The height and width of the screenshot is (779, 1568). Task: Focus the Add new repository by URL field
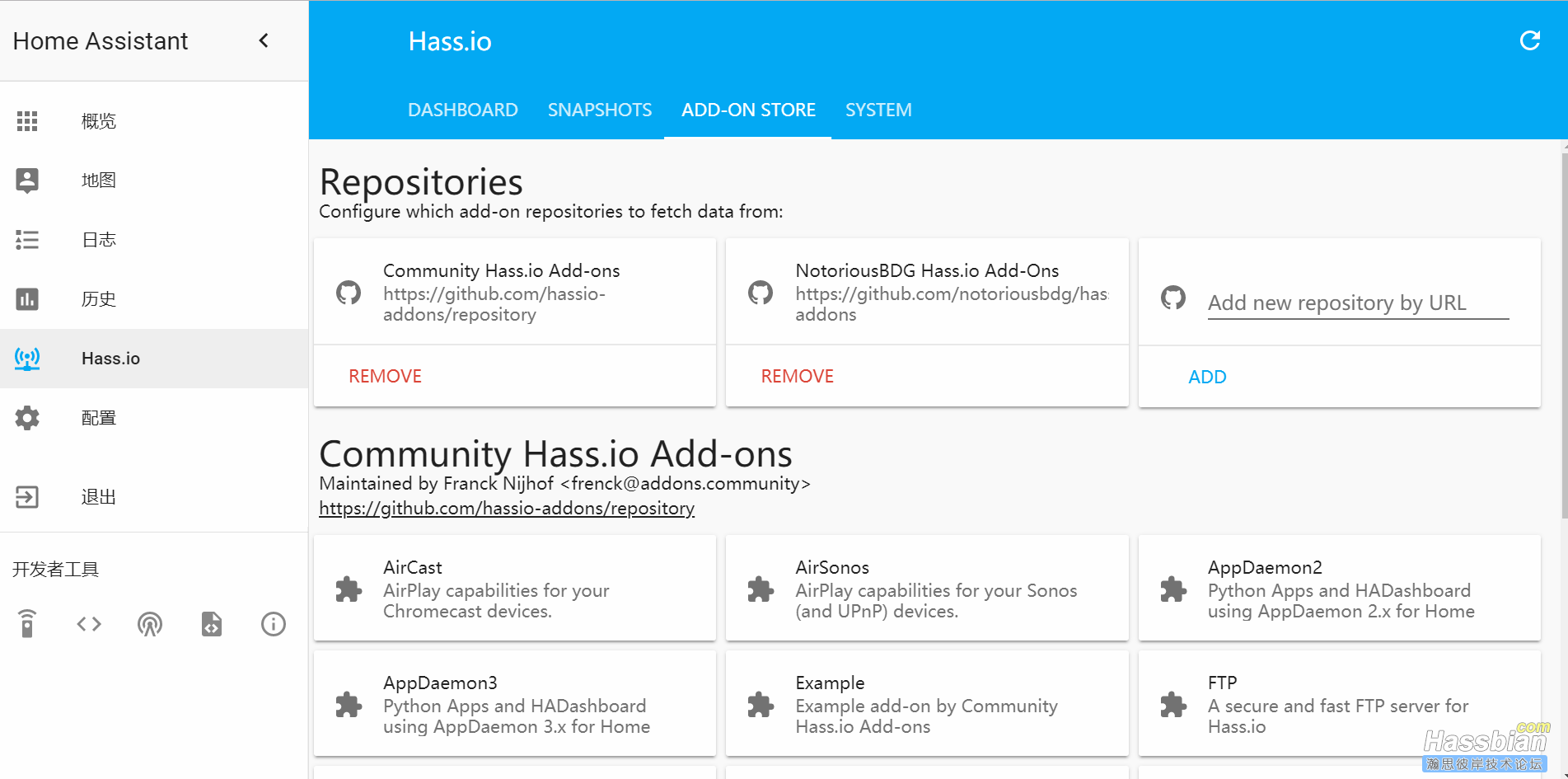[x=1358, y=303]
